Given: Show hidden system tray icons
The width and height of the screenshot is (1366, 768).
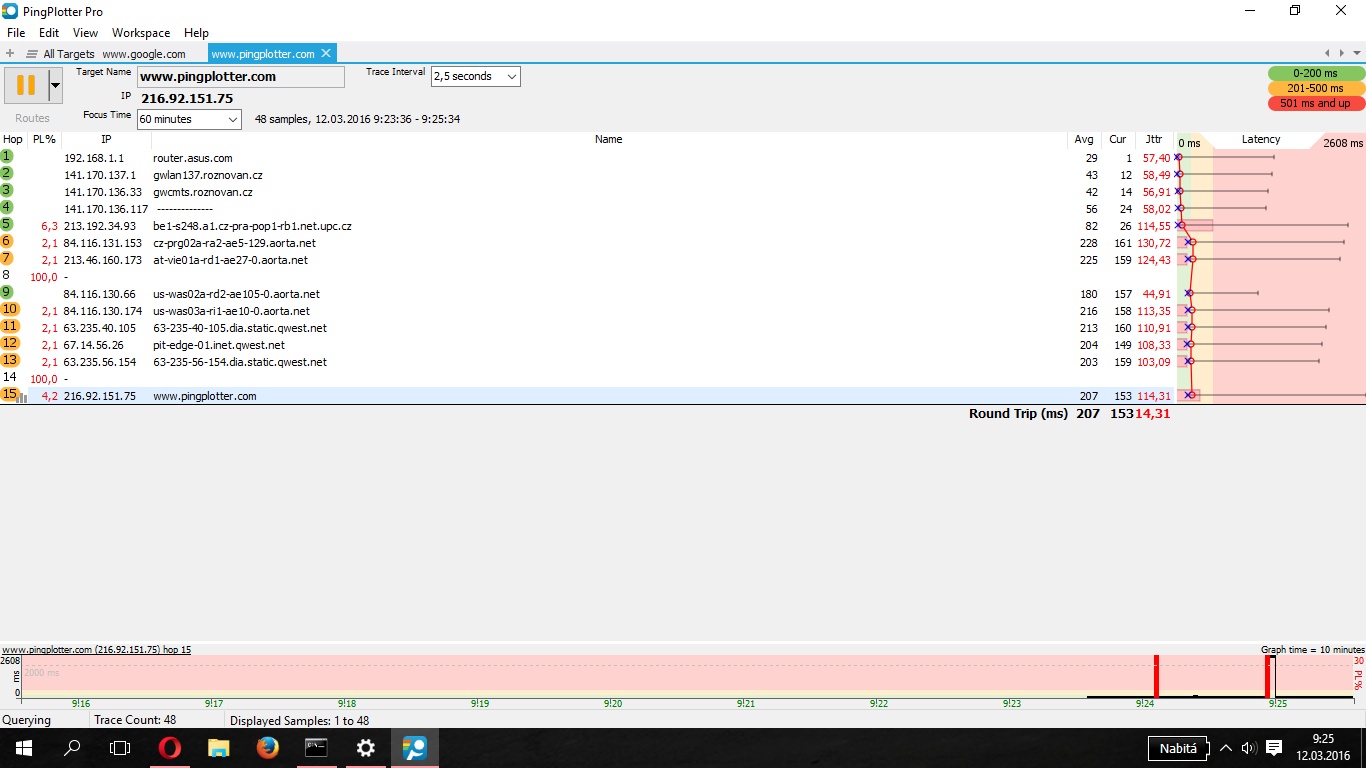Looking at the screenshot, I should pos(1226,748).
